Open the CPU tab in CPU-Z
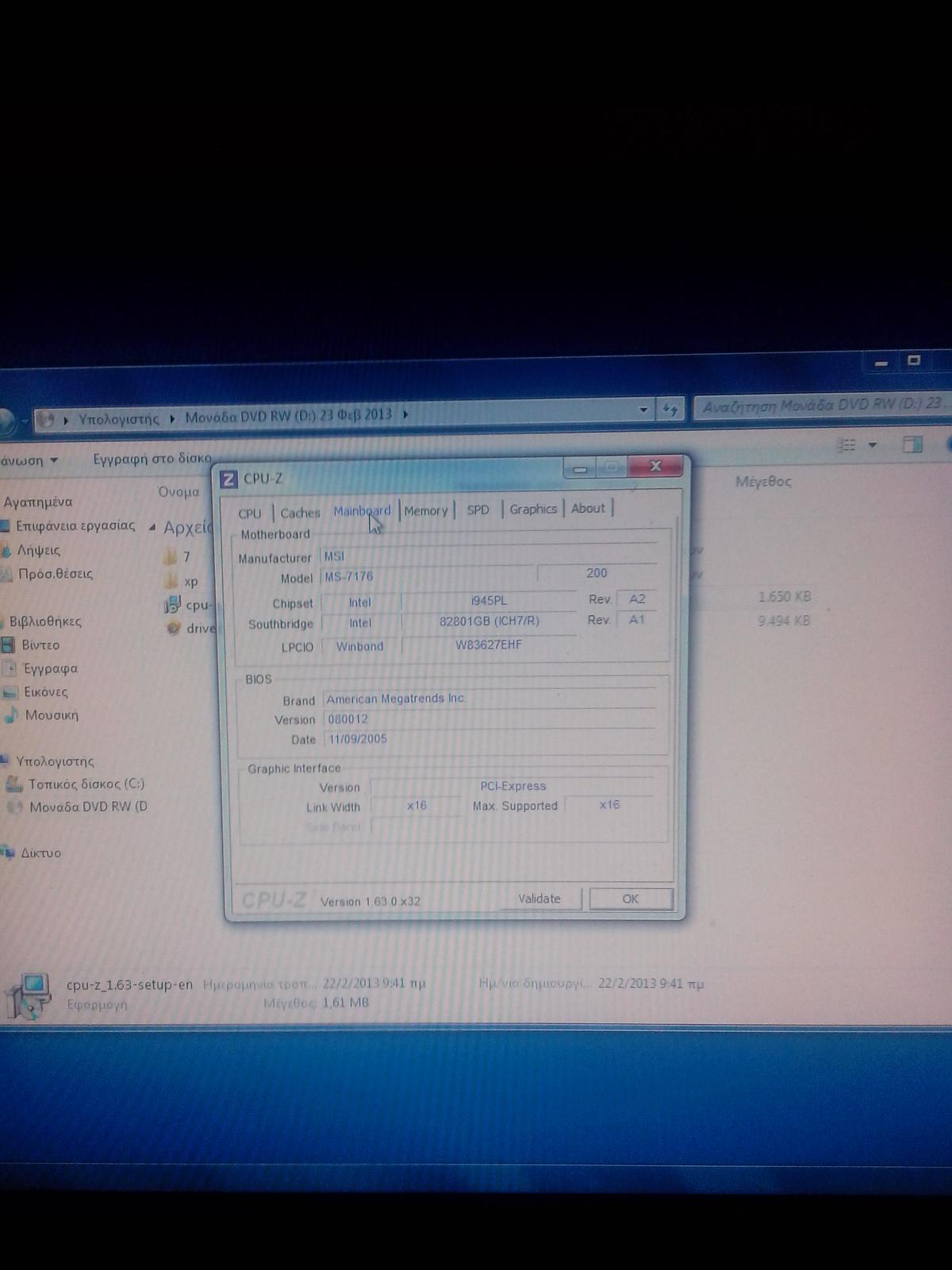 pyautogui.click(x=249, y=513)
